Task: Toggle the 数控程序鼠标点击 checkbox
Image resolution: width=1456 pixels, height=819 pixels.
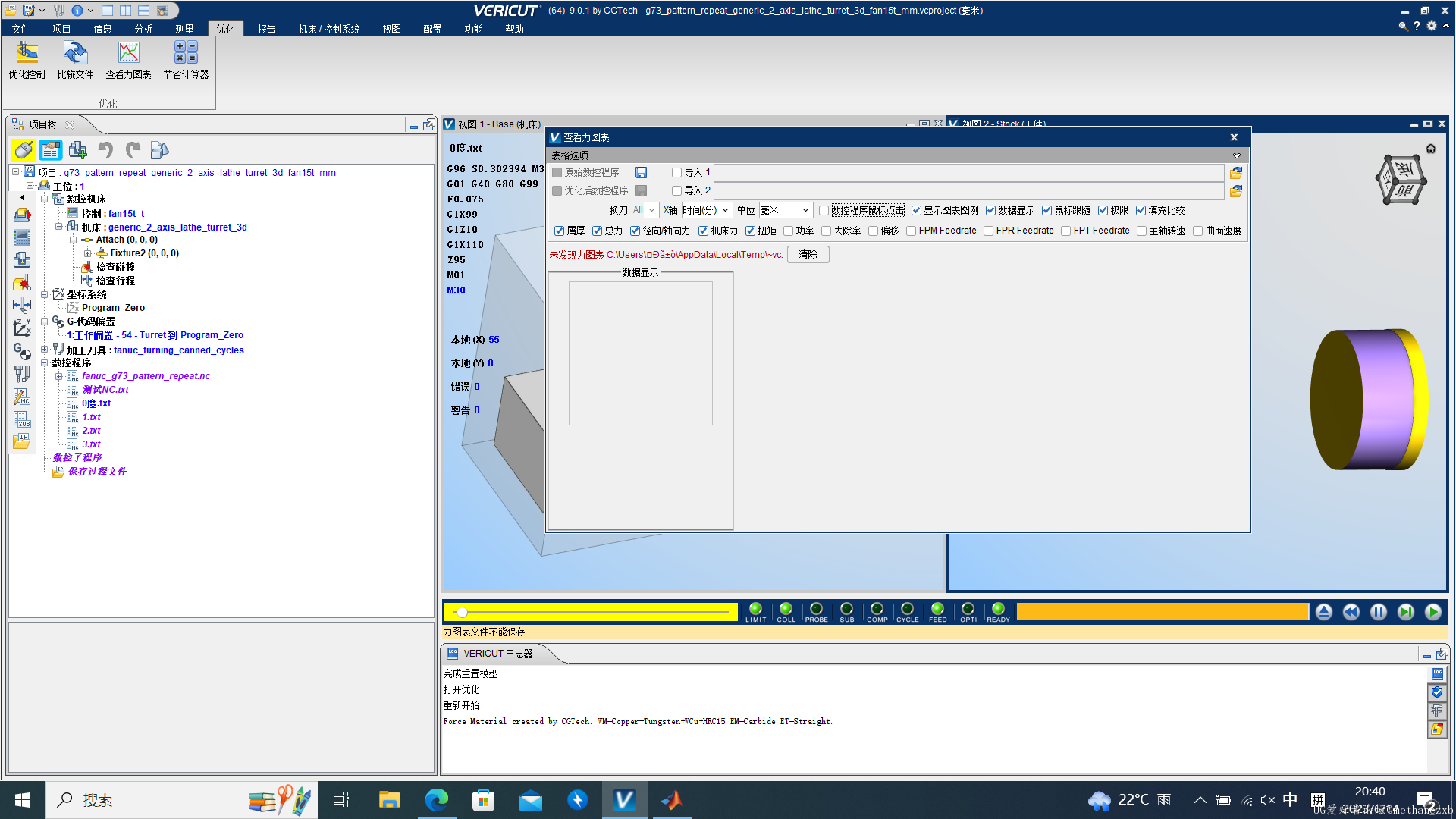Action: tap(824, 211)
